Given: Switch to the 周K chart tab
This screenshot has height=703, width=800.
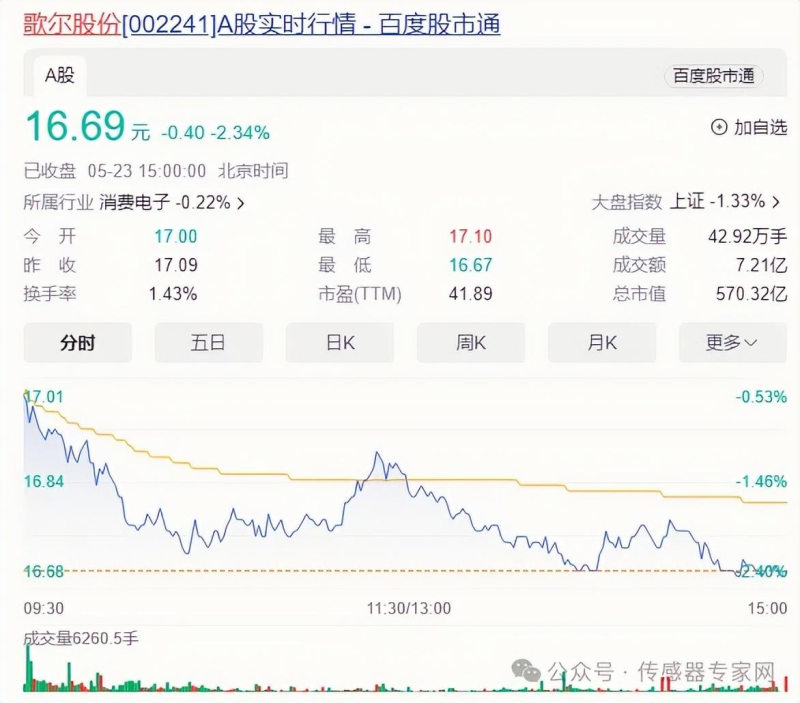Looking at the screenshot, I should pos(471,342).
